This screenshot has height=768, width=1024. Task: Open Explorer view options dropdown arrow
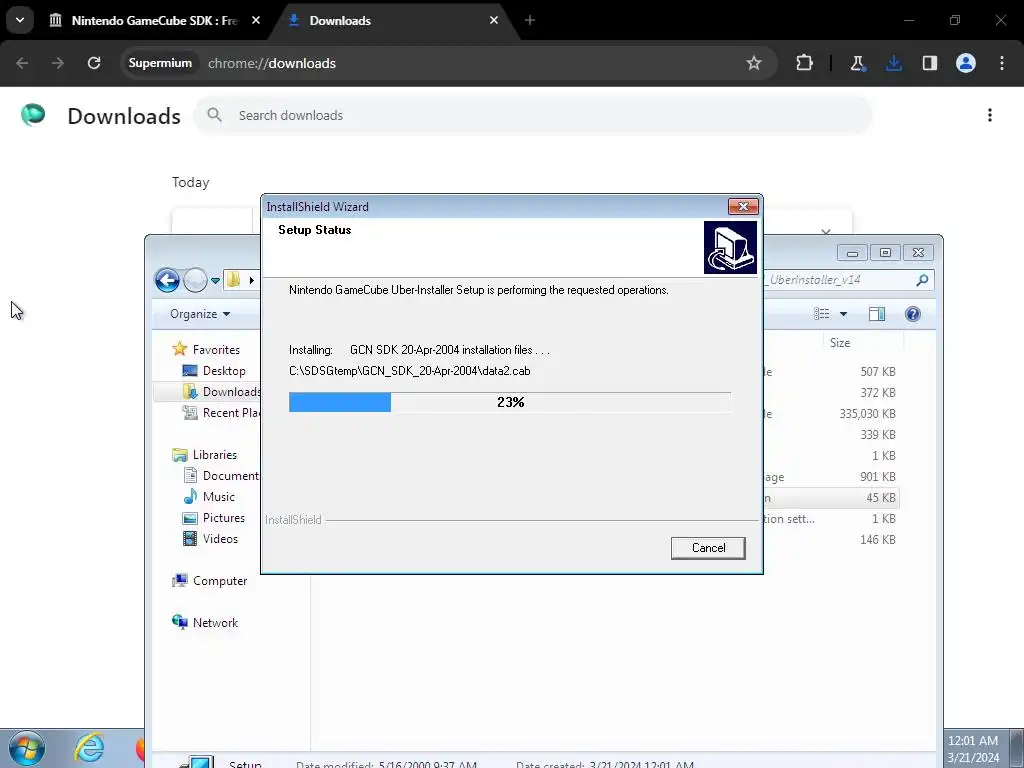click(843, 314)
